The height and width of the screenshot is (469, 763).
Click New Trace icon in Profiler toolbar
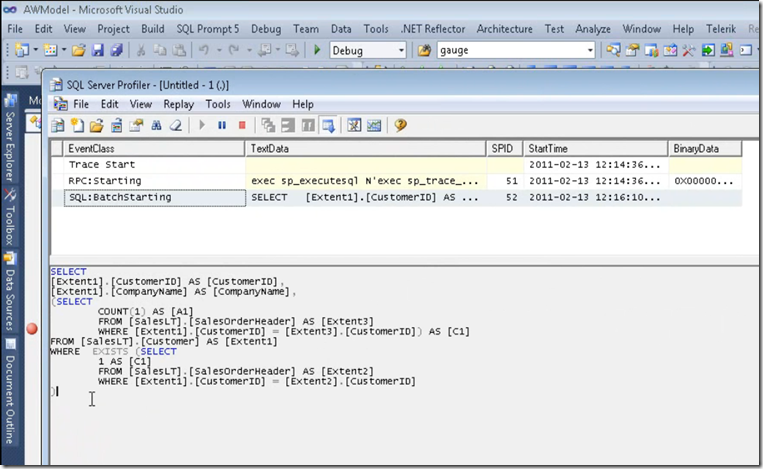click(x=58, y=126)
